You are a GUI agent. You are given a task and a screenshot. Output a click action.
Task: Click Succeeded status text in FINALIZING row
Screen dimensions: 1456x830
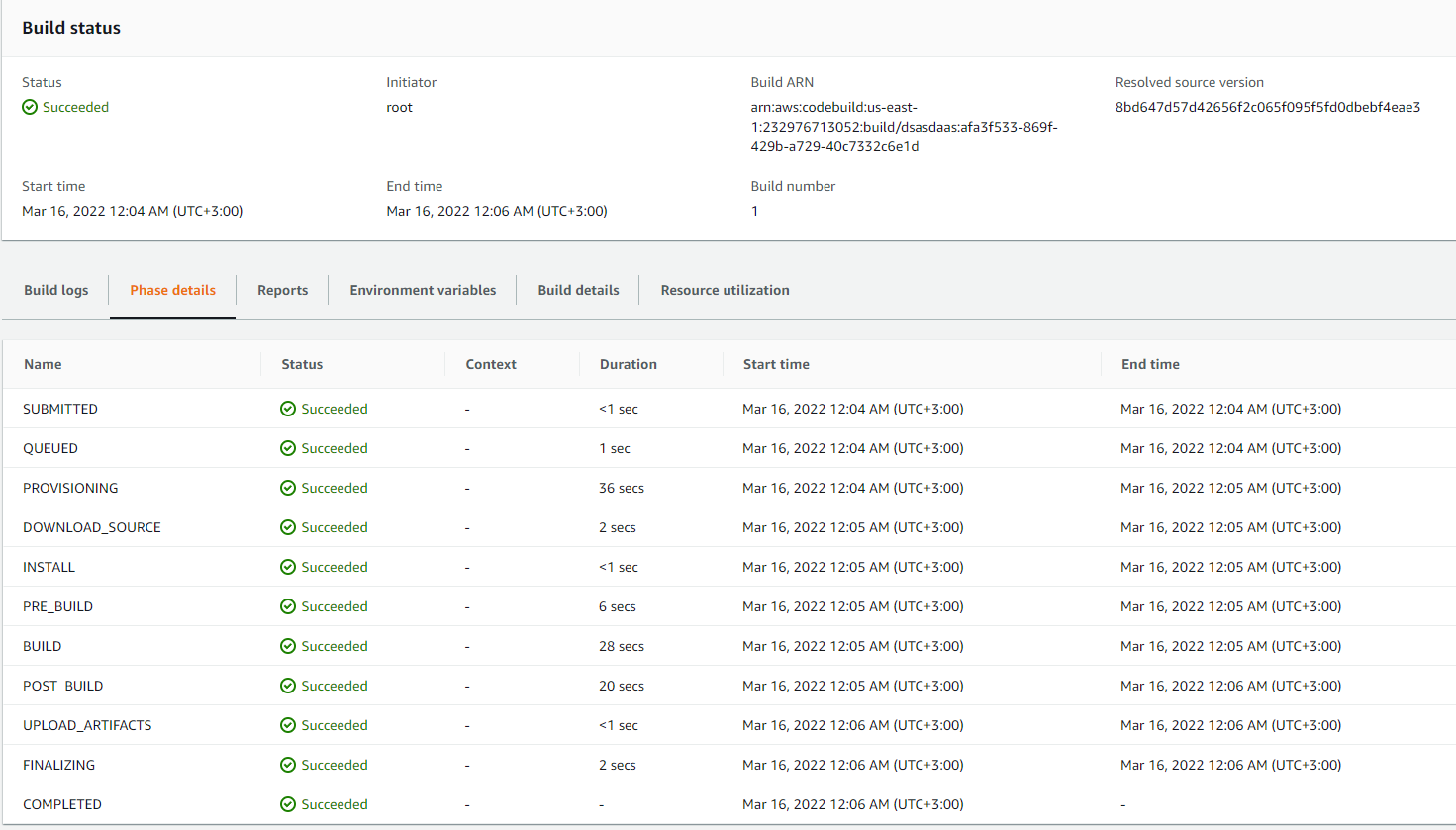coord(335,765)
